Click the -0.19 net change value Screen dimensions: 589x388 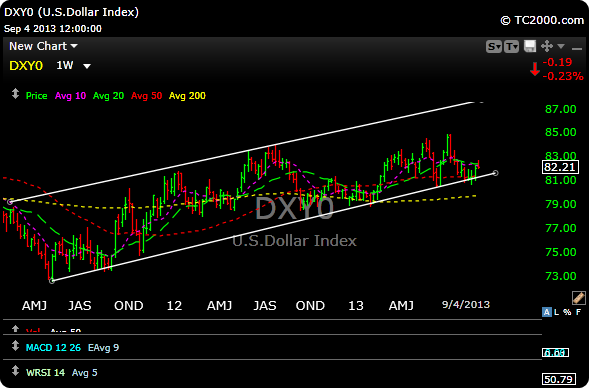tap(557, 62)
